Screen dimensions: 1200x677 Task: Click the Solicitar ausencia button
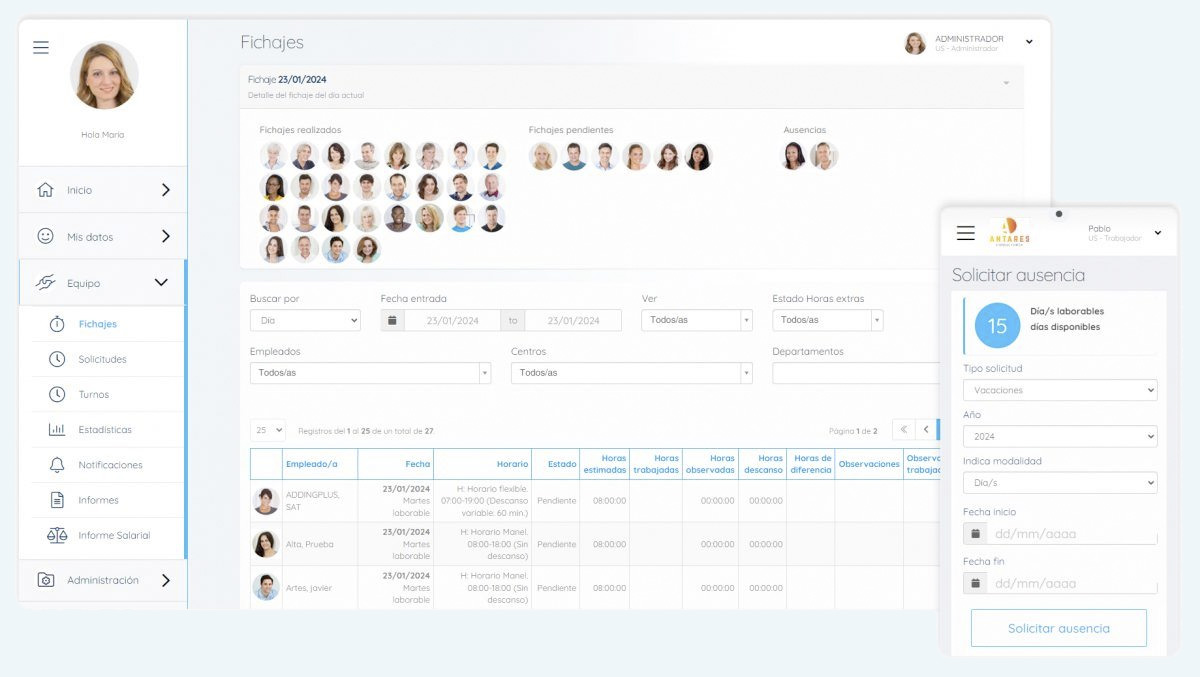point(1059,628)
